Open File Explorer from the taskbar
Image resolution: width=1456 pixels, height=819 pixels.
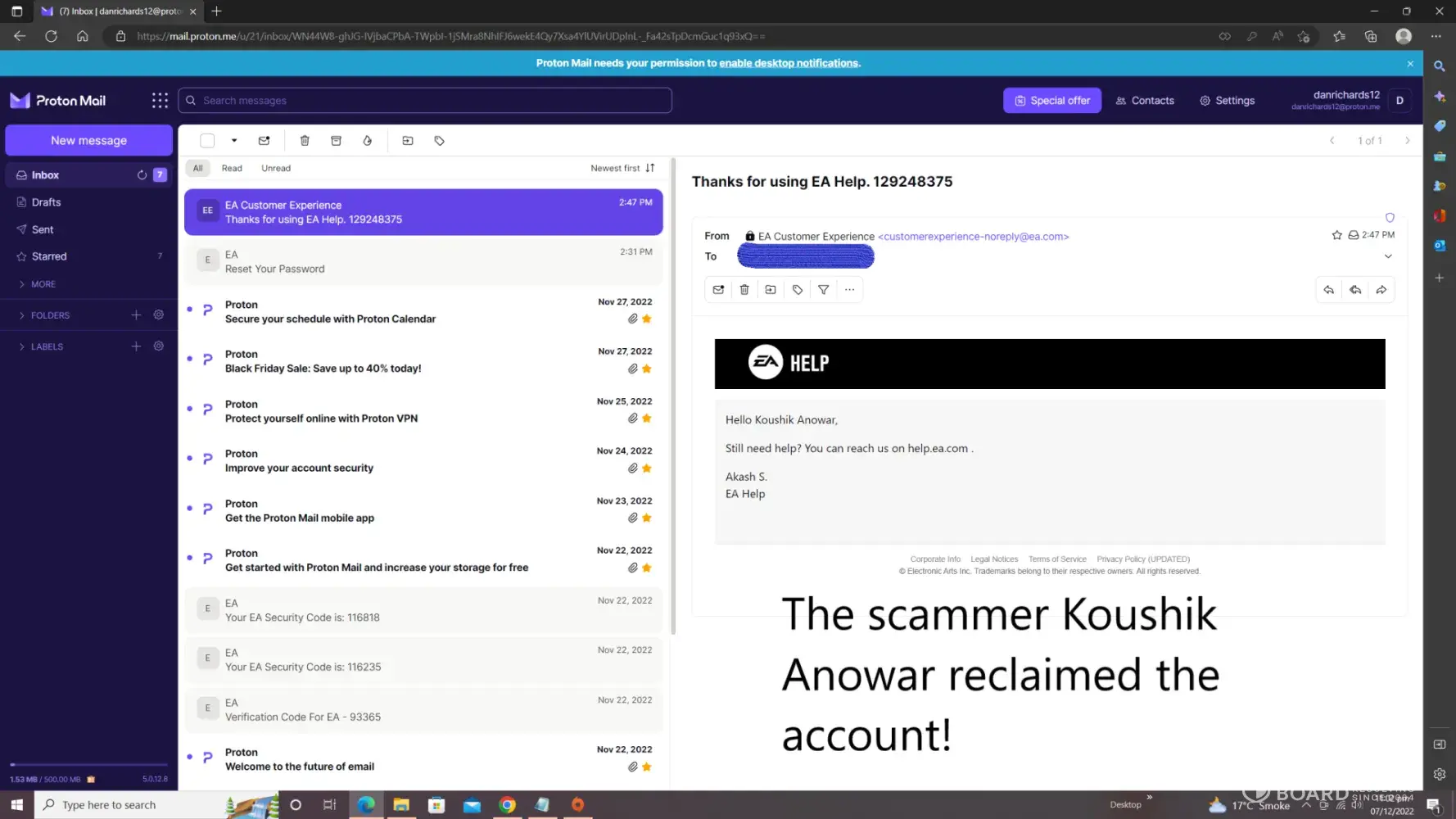(x=401, y=804)
